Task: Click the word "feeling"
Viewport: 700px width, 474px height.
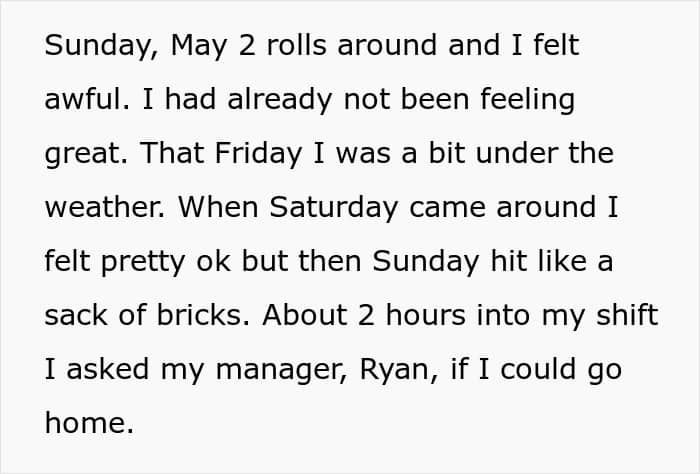Action: point(528,101)
